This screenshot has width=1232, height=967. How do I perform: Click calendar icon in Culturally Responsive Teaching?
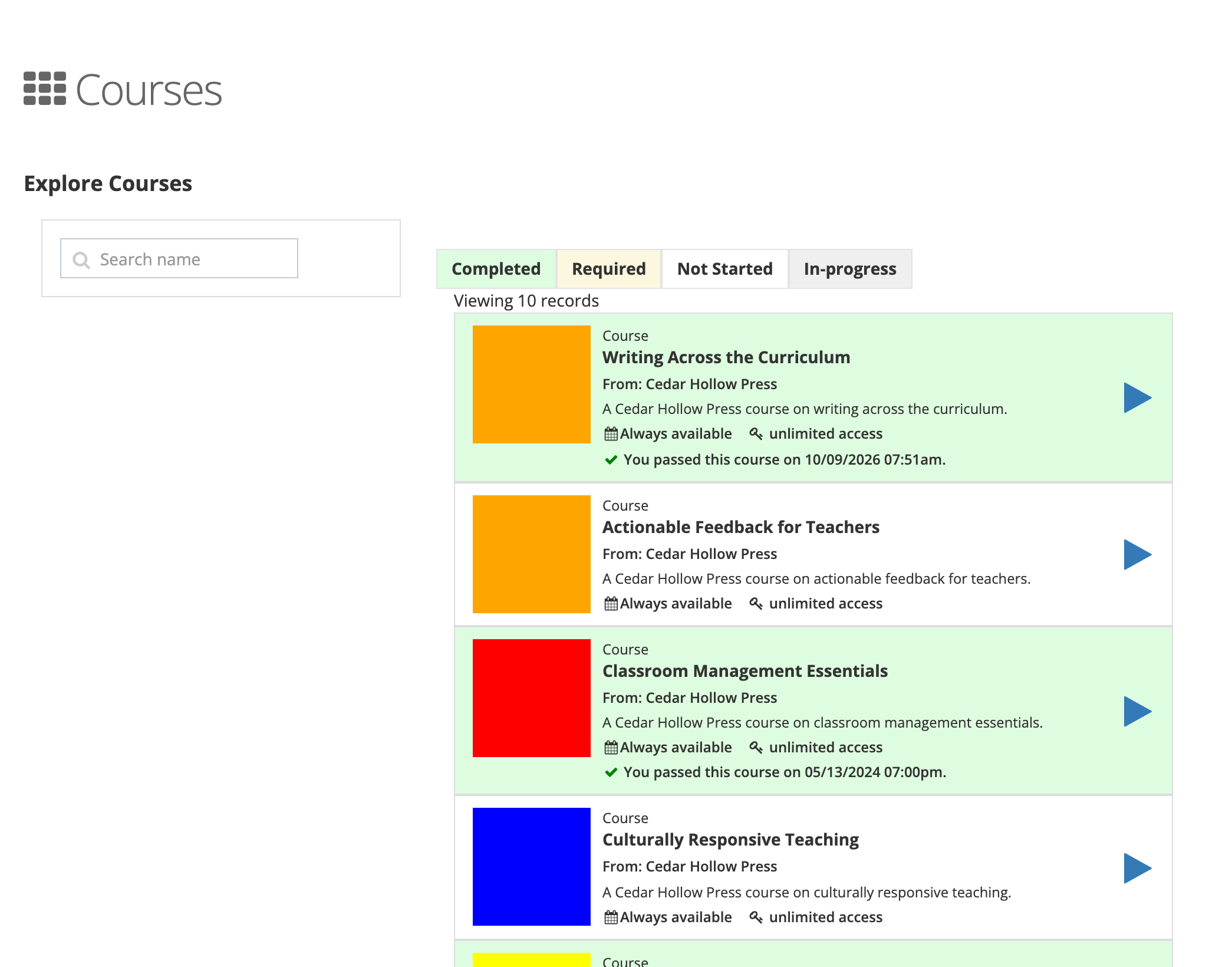click(611, 917)
